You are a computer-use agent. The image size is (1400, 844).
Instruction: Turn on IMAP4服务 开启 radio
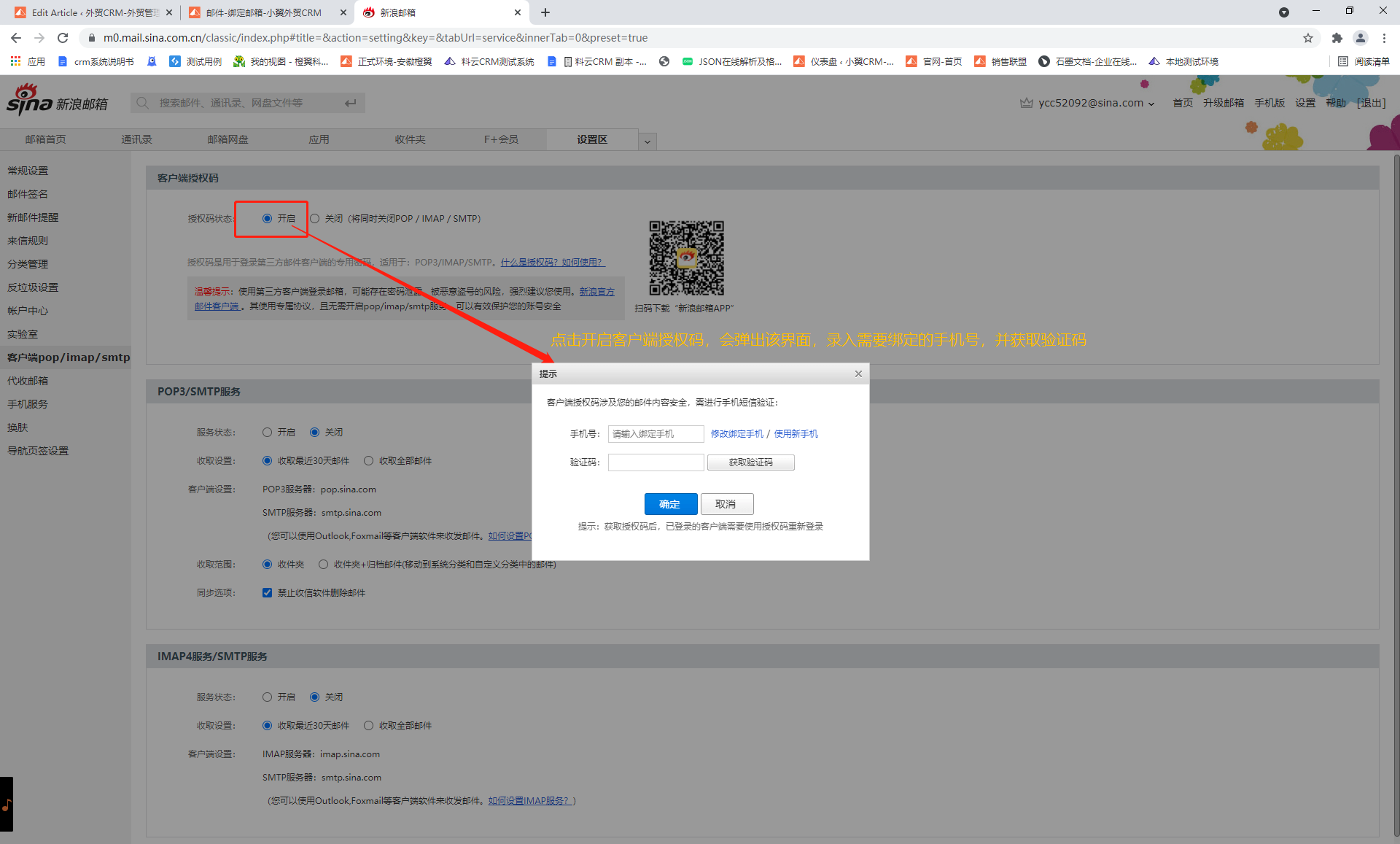(268, 697)
